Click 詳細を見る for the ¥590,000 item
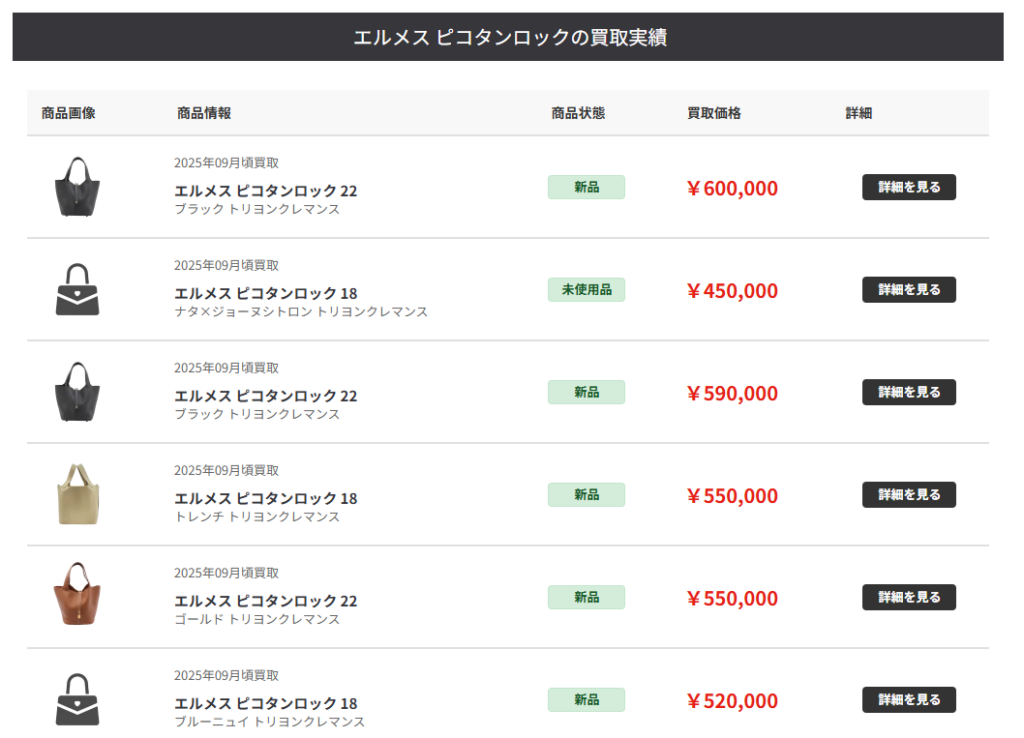Screen dimensions: 1024x738 coord(908,393)
